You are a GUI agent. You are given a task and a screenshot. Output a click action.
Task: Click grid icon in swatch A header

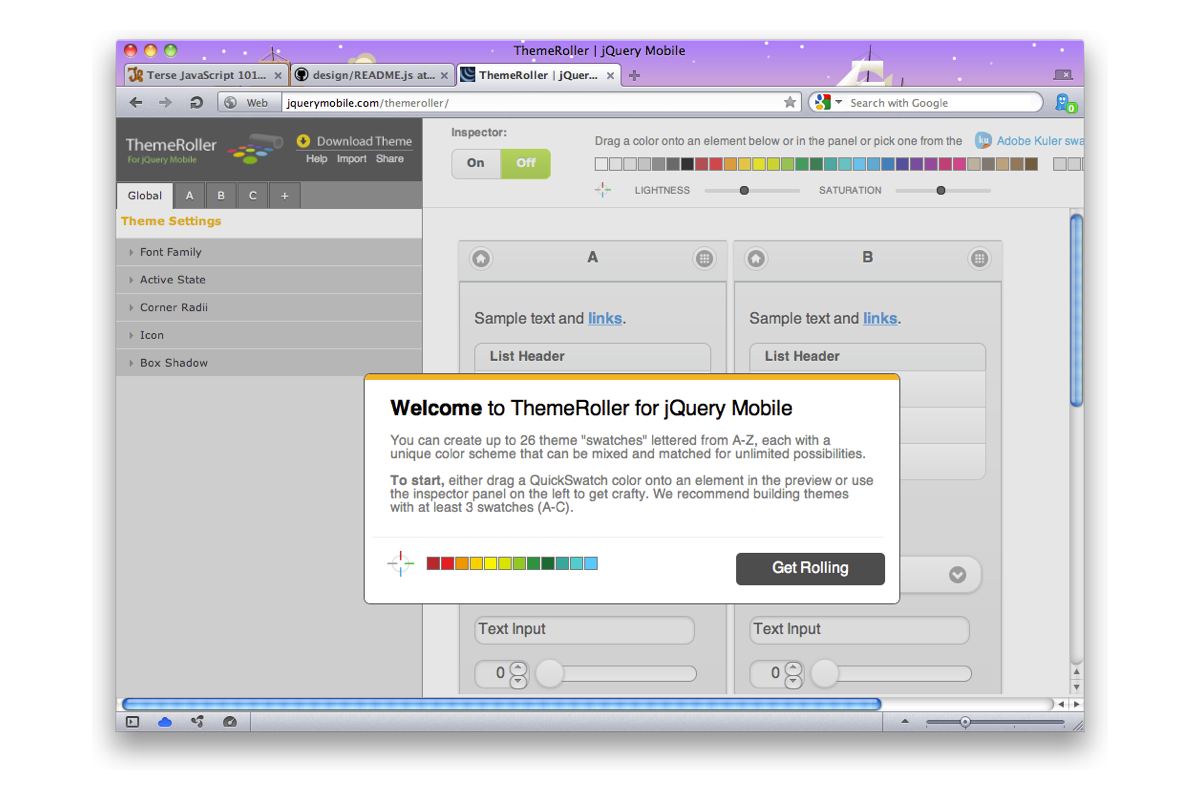point(704,259)
